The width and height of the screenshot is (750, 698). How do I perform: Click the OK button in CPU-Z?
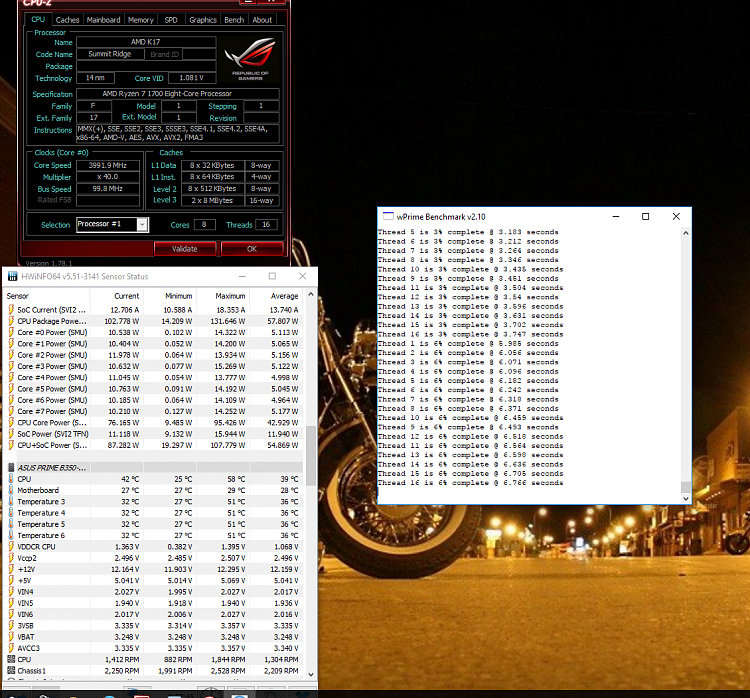(252, 249)
